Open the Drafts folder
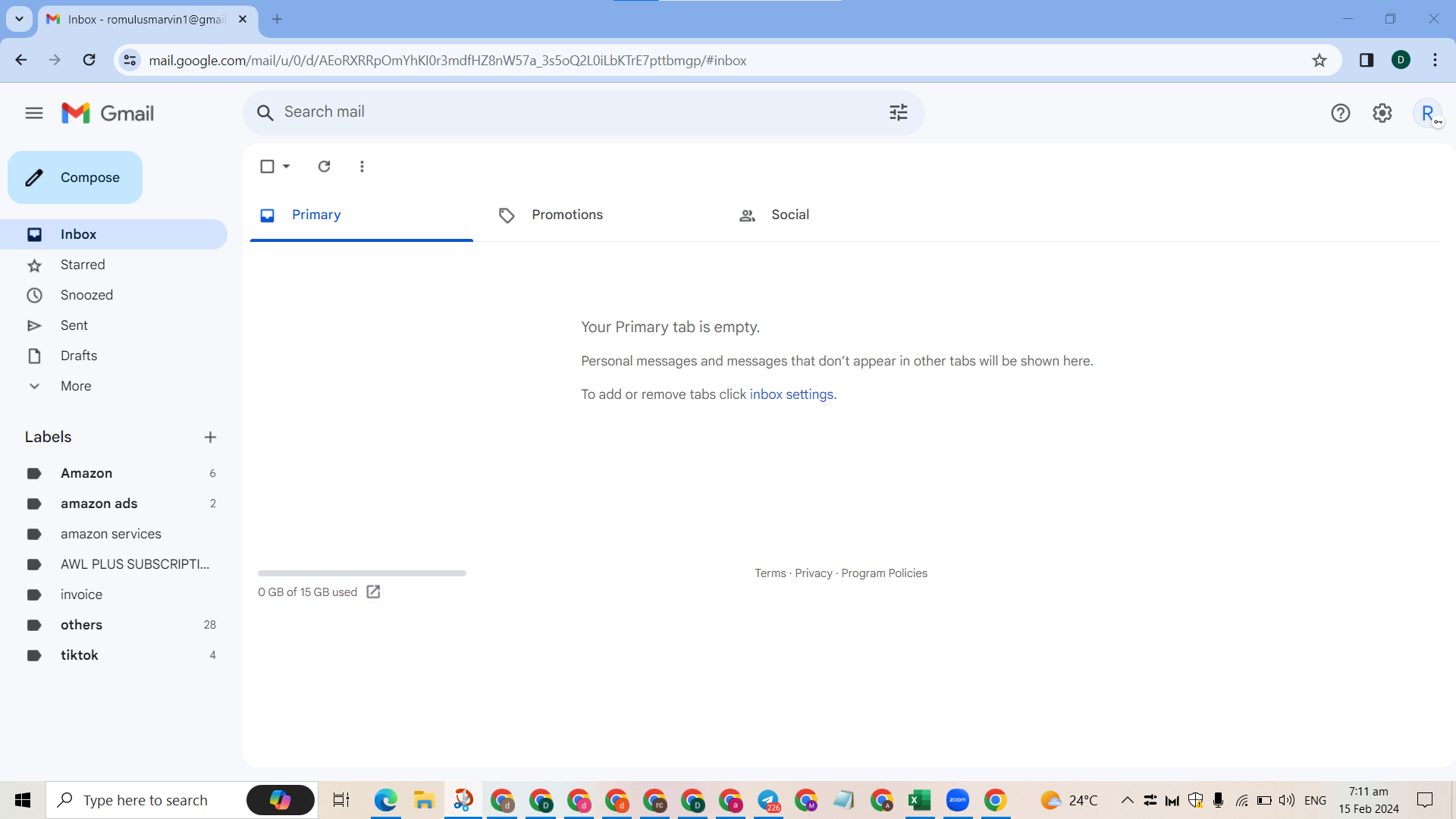Viewport: 1456px width, 819px height. point(114,356)
